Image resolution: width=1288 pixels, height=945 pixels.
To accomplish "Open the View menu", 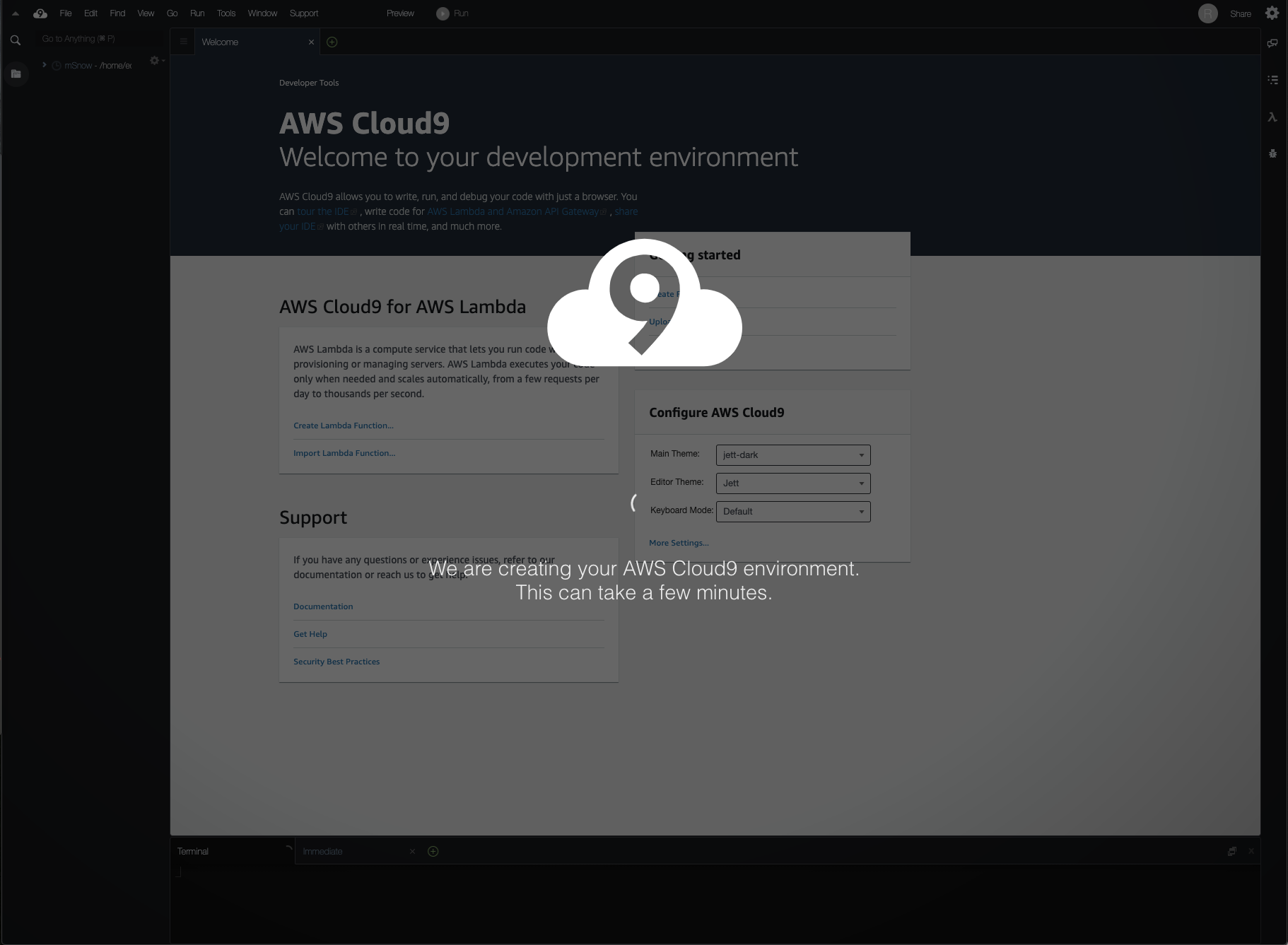I will 146,13.
